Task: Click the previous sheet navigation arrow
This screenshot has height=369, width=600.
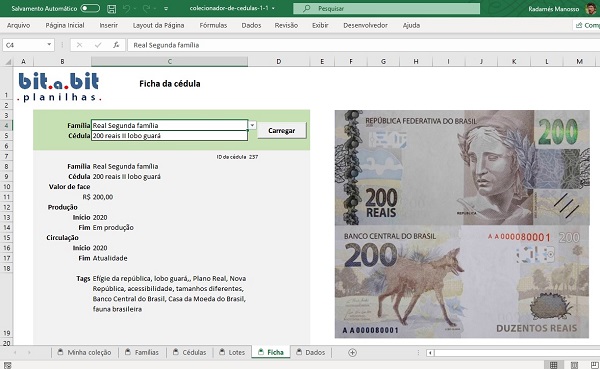Action: pyautogui.click(x=15, y=352)
